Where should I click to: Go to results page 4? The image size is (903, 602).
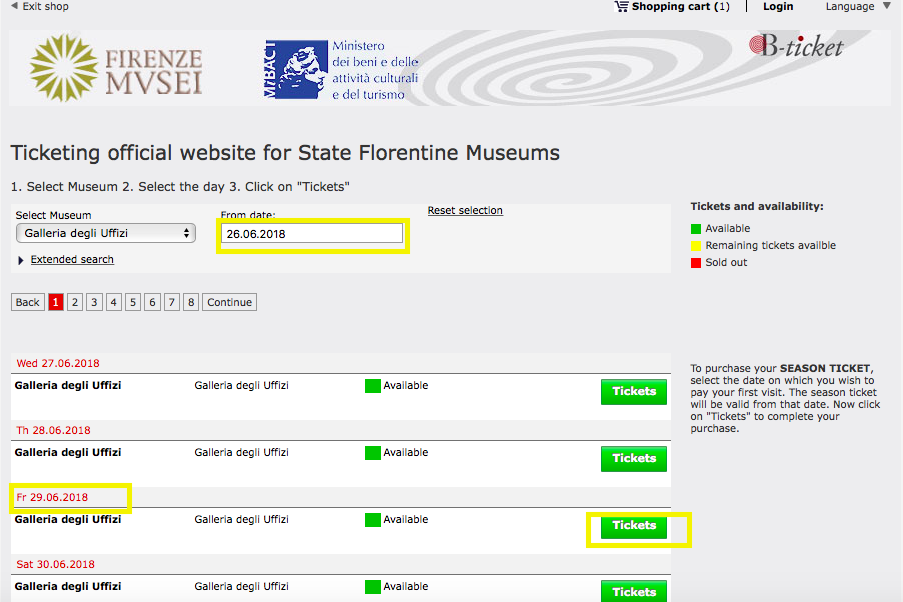[114, 302]
